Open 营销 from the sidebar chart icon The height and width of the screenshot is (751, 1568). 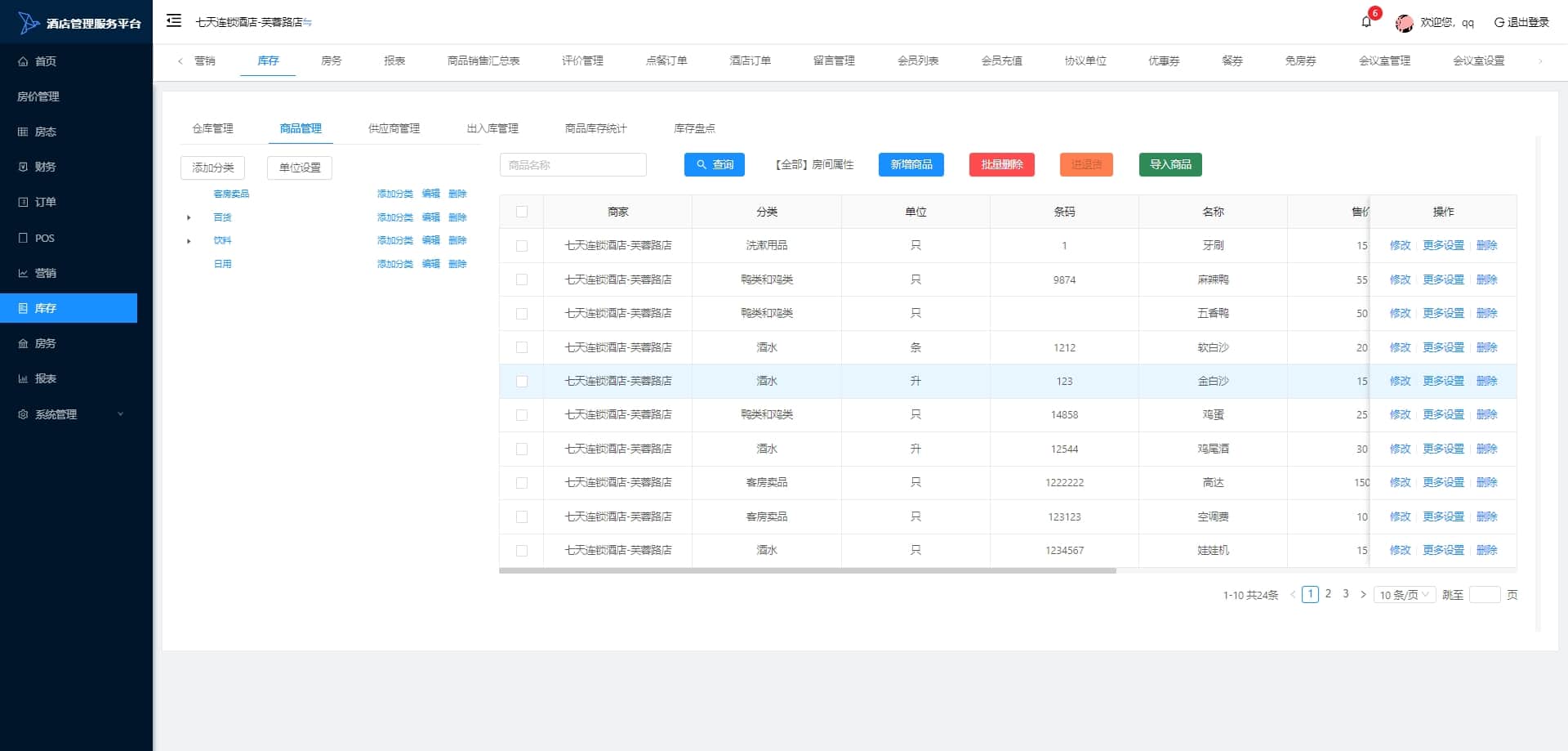tap(23, 273)
